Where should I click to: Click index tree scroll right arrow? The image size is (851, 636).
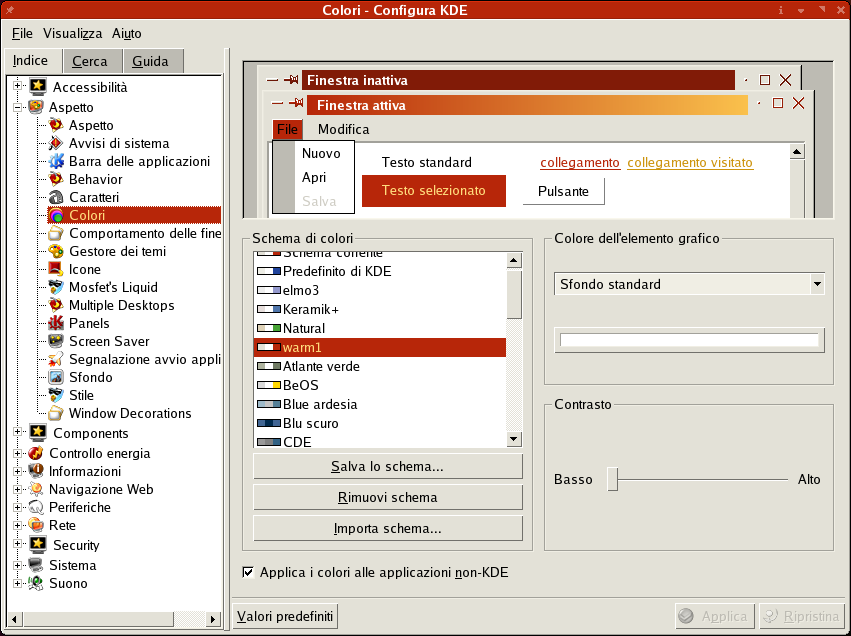click(213, 619)
